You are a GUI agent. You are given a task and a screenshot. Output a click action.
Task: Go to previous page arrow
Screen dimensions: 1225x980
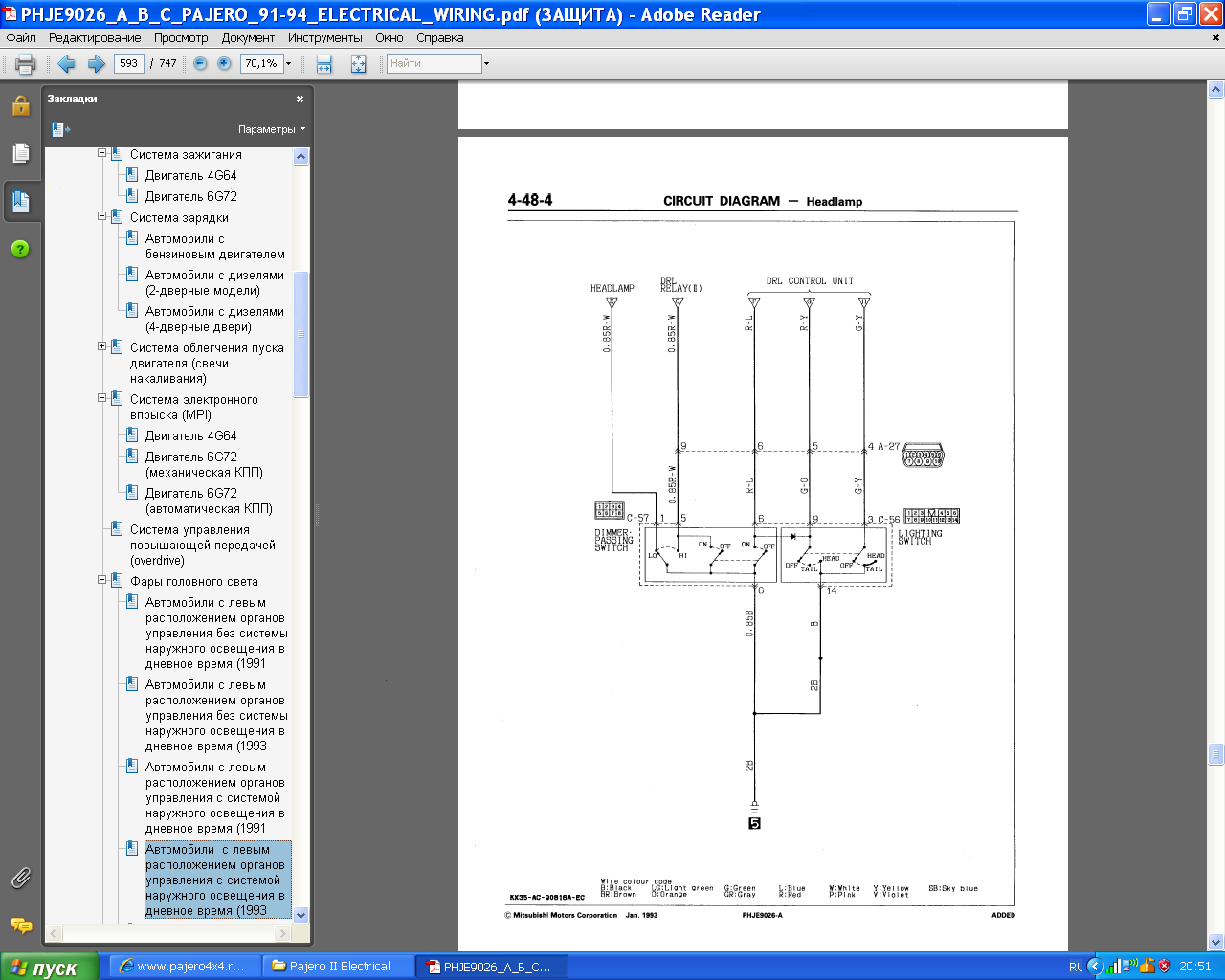(x=66, y=64)
